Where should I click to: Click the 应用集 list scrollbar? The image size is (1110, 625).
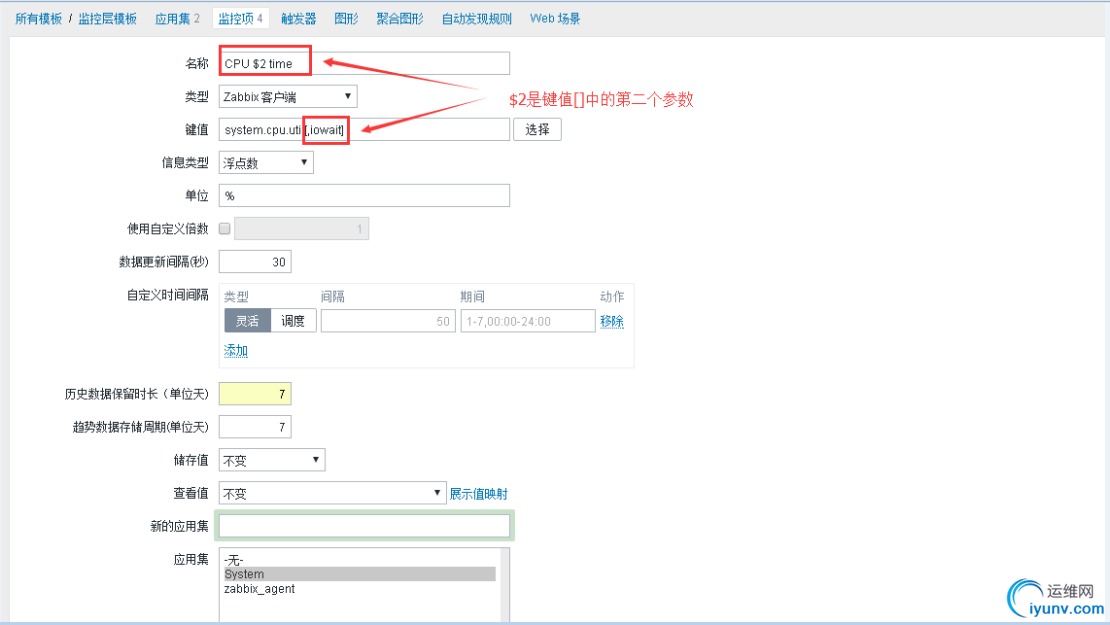click(505, 585)
